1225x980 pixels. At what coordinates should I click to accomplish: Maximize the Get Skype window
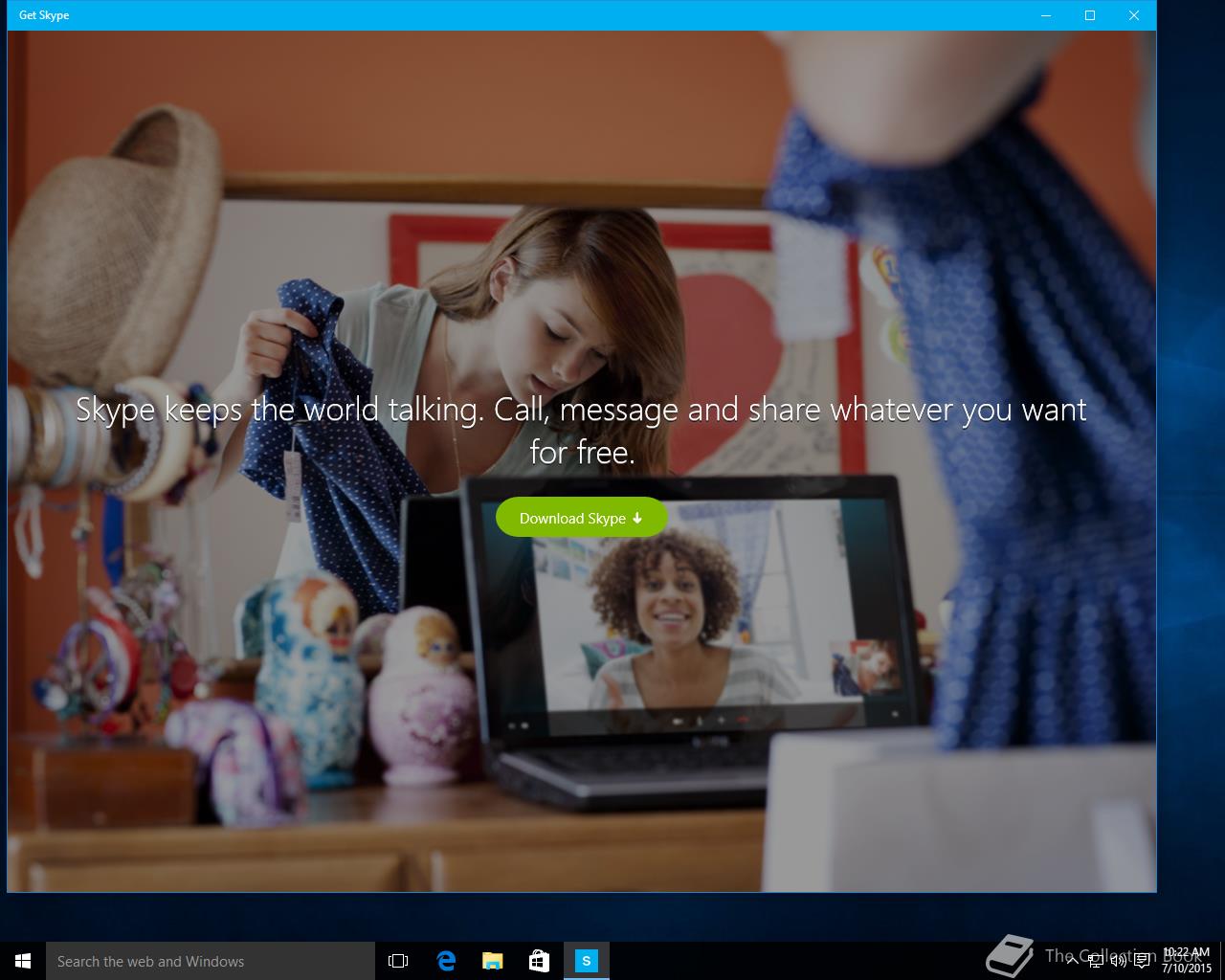[x=1090, y=15]
